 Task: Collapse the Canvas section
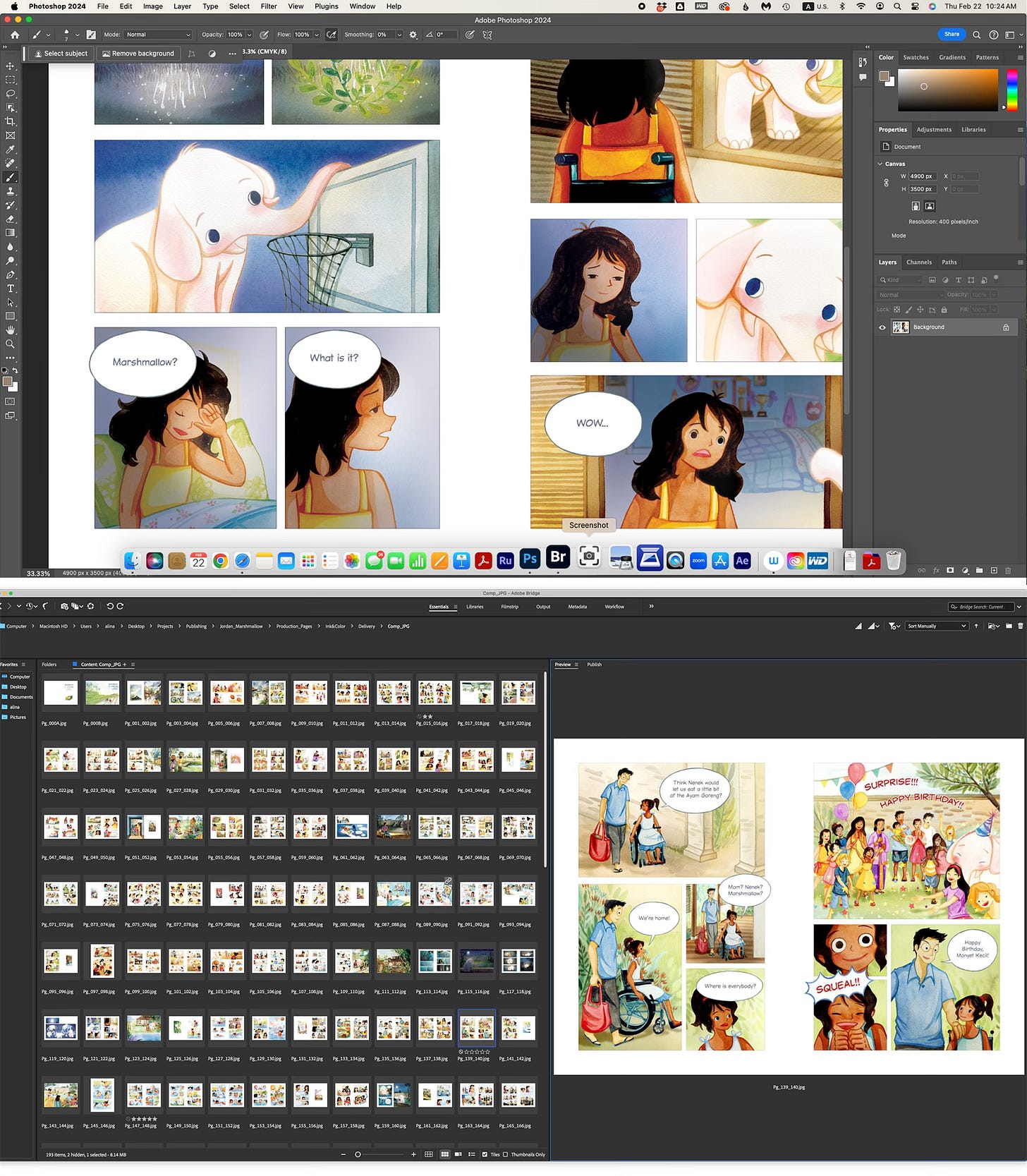tap(880, 164)
